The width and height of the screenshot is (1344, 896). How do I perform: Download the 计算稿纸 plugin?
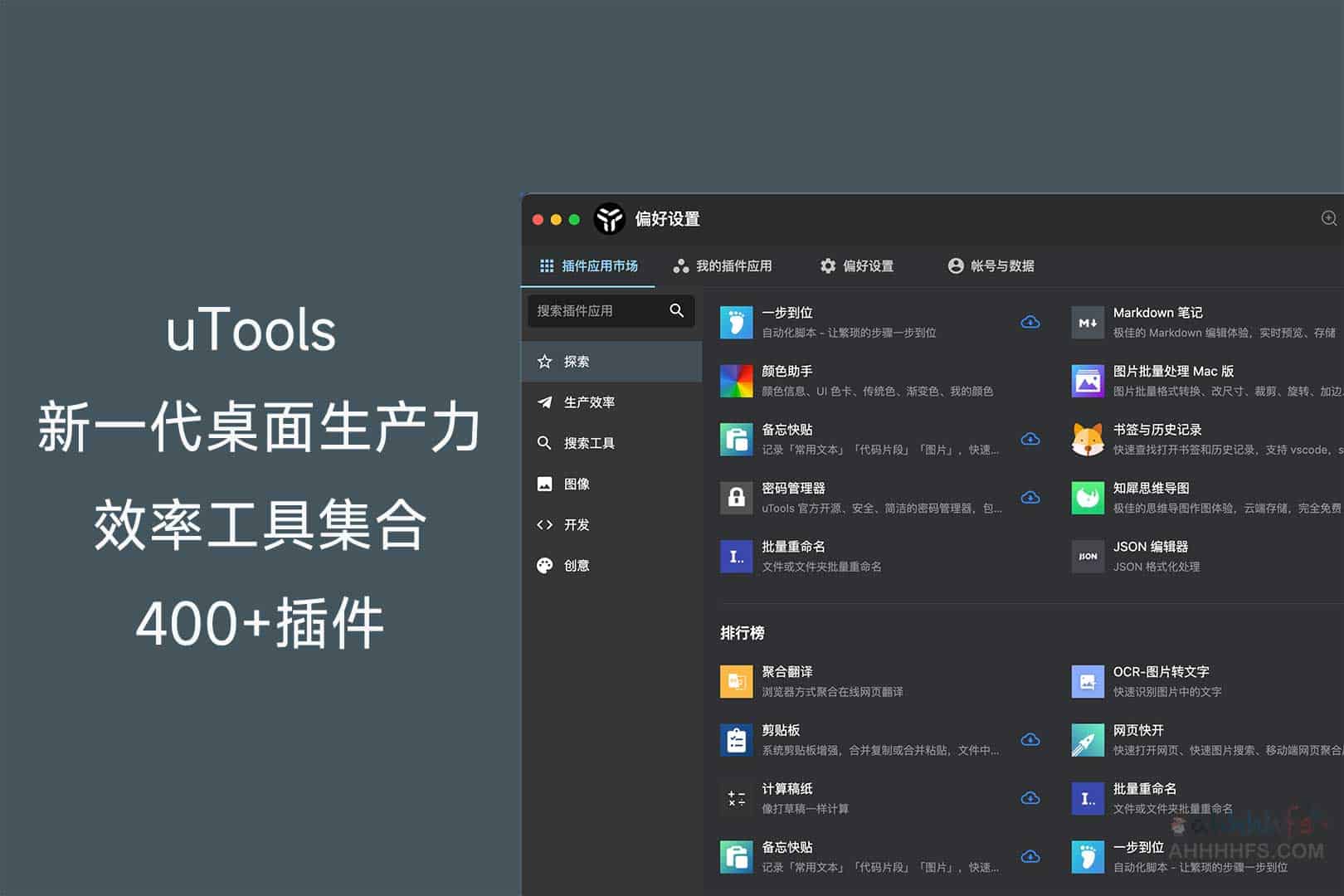tap(1030, 798)
